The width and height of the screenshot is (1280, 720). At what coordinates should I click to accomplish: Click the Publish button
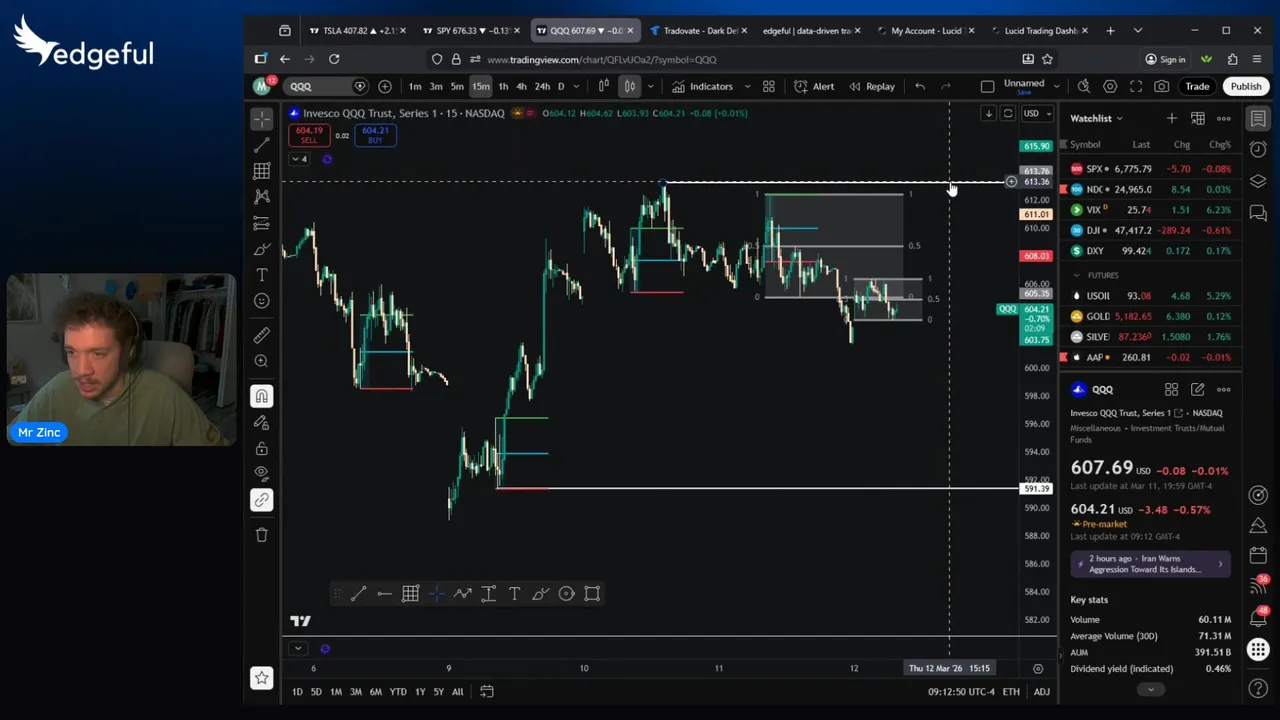[1246, 87]
